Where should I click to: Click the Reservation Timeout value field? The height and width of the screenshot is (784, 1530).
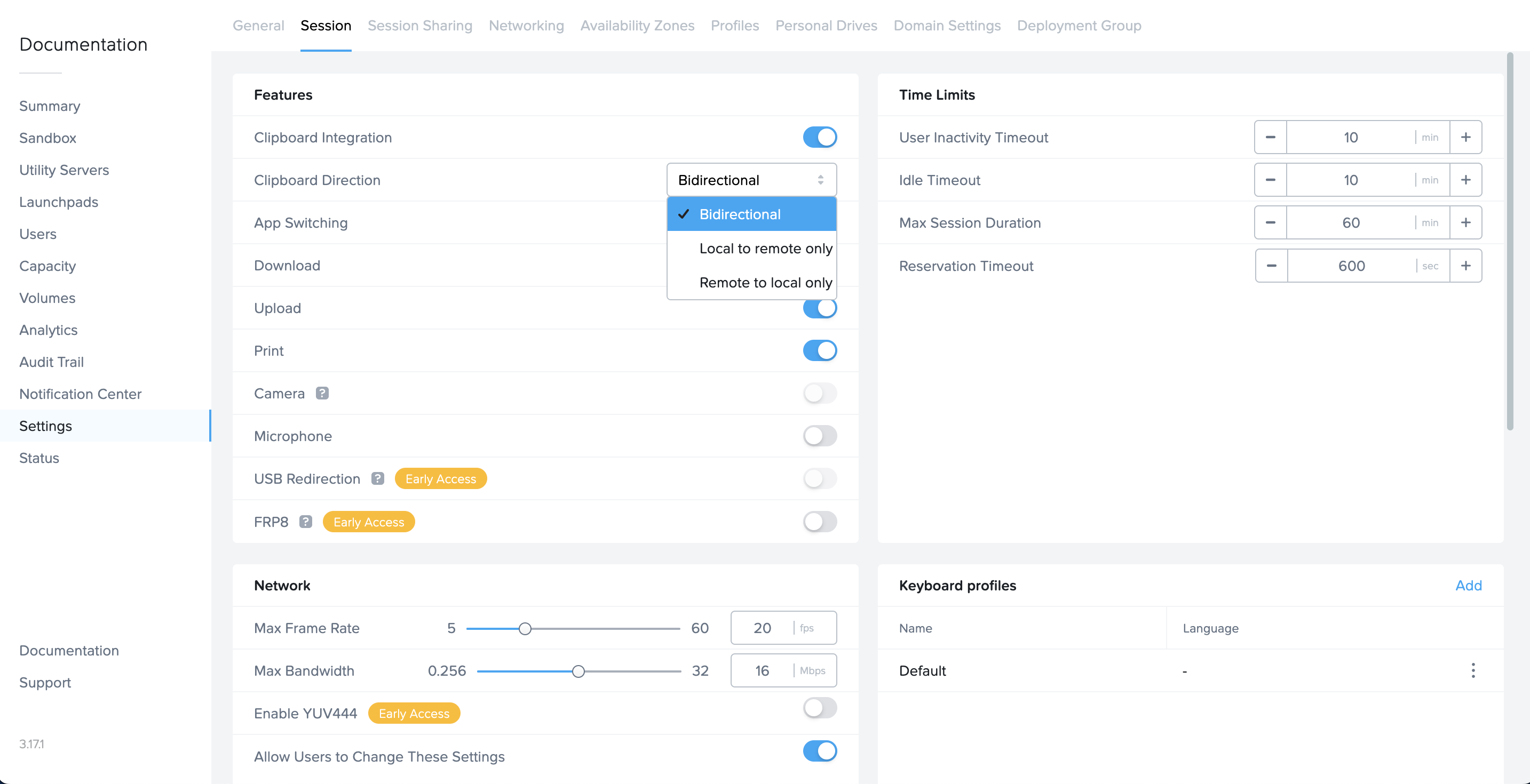coord(1352,266)
